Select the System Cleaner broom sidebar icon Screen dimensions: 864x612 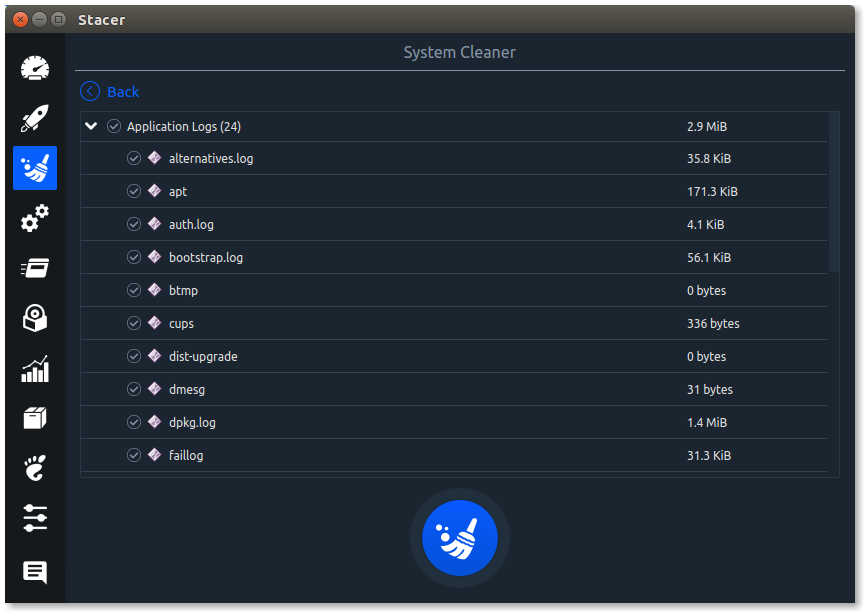(35, 168)
